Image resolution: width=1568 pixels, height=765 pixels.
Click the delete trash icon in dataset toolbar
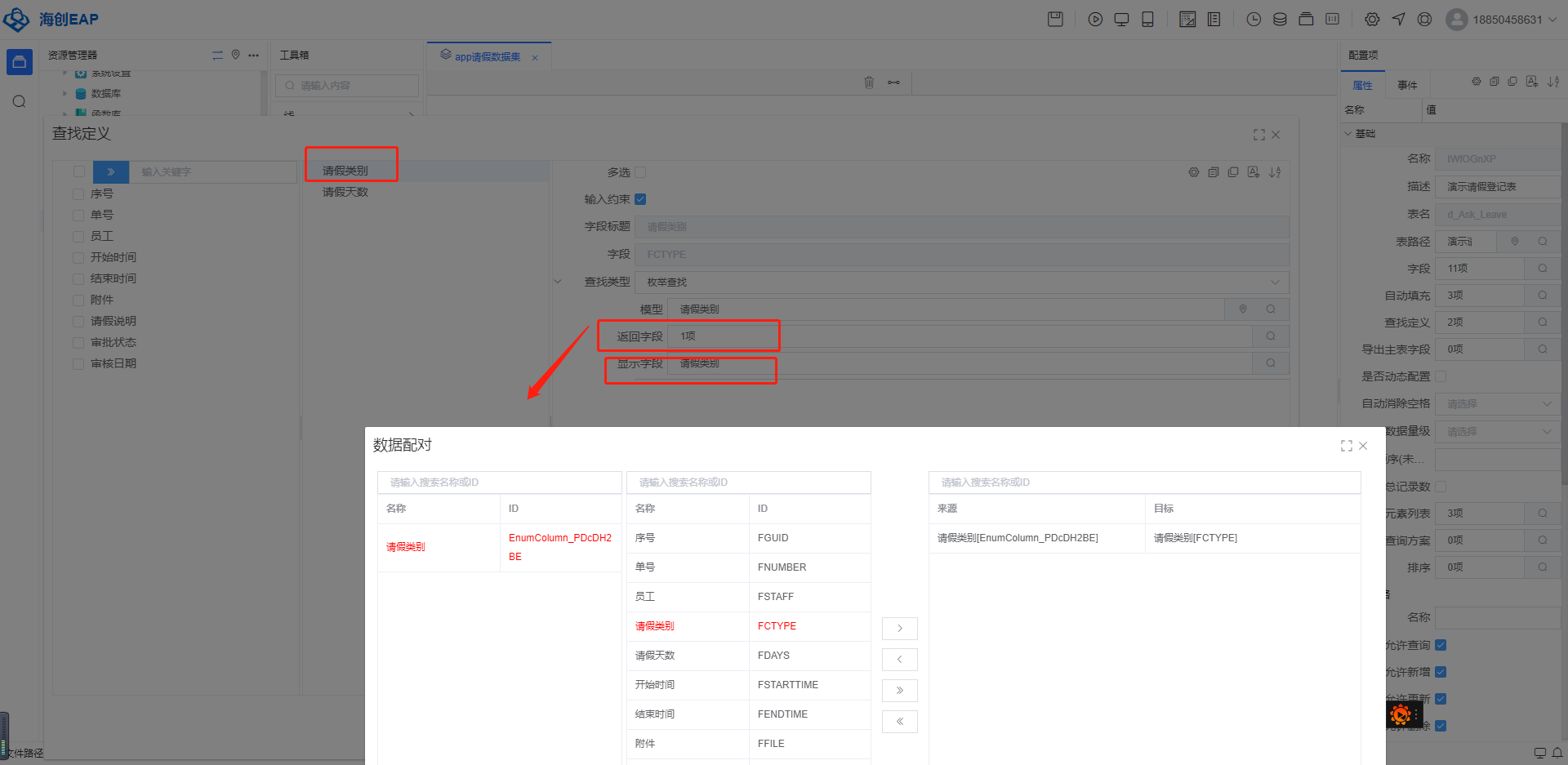(869, 82)
